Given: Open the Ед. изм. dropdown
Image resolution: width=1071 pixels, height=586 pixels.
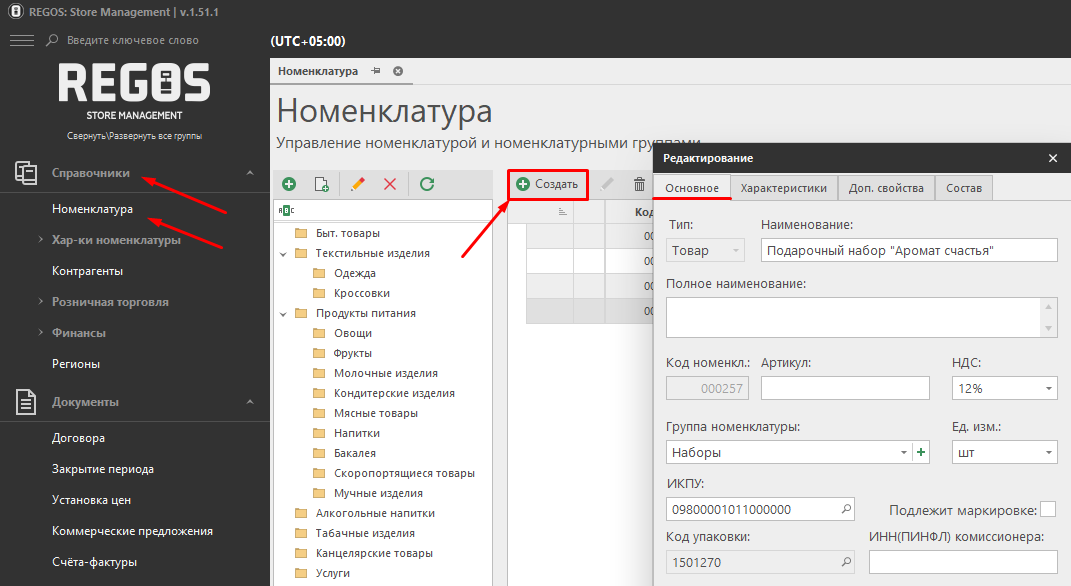Looking at the screenshot, I should point(1004,452).
